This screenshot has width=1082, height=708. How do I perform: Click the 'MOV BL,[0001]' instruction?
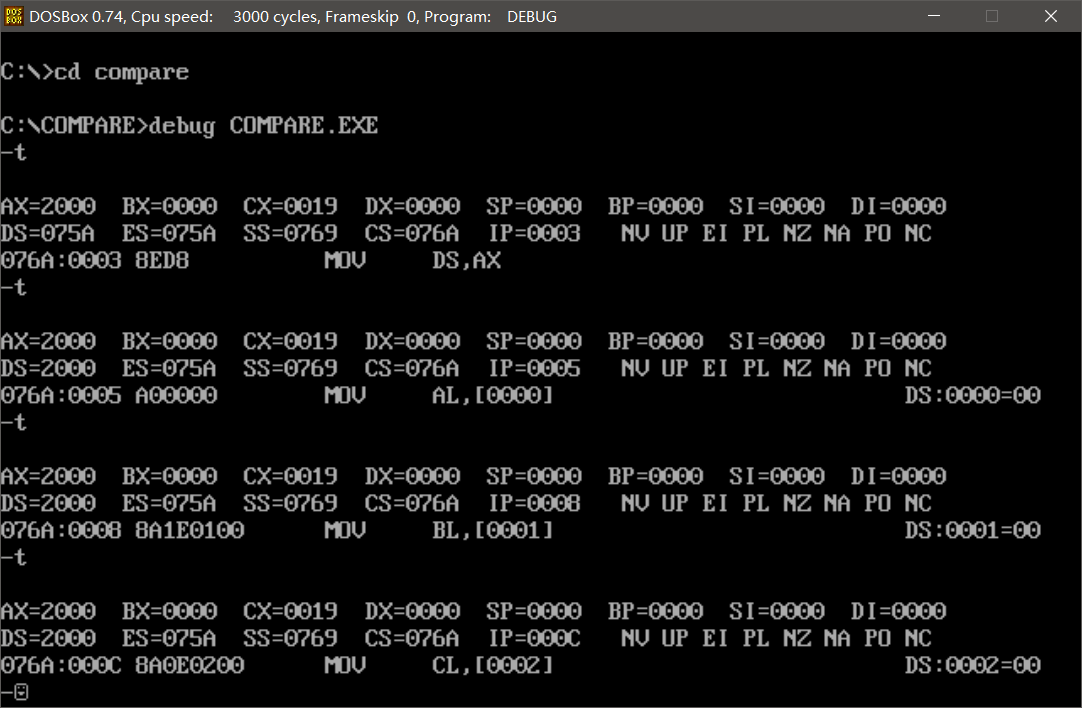pos(439,531)
